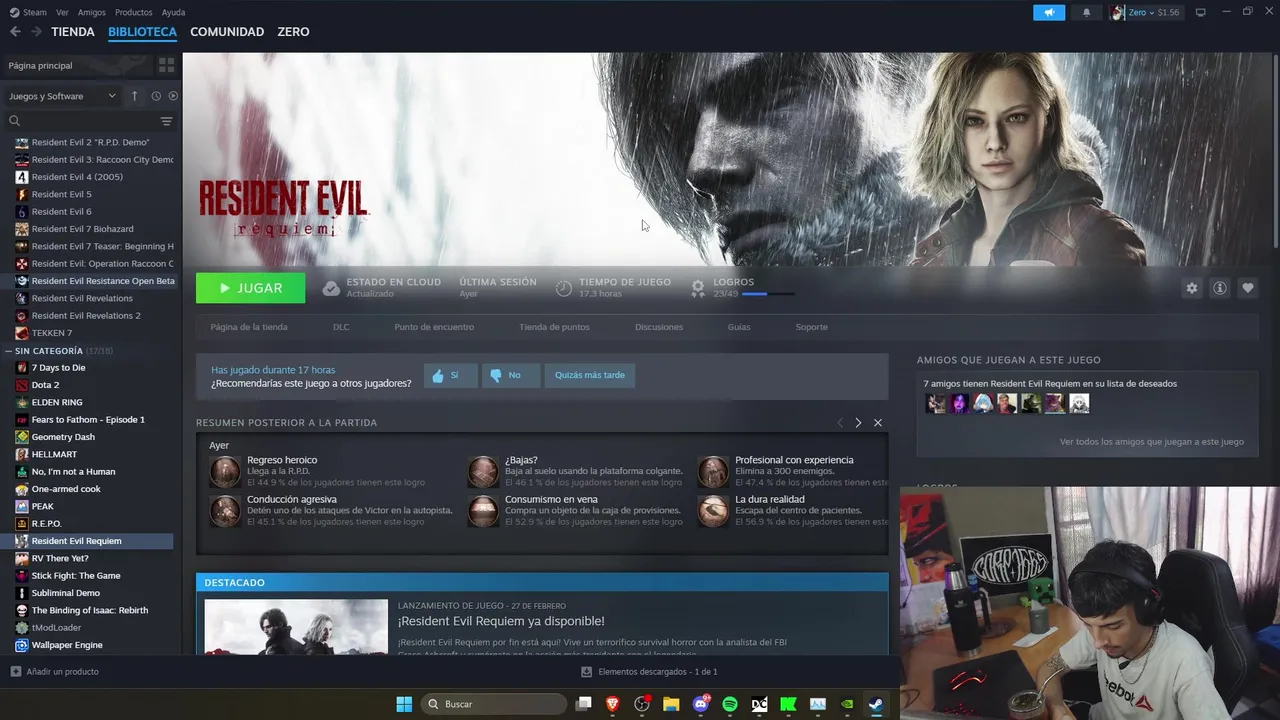The width and height of the screenshot is (1280, 720).
Task: Click Quizás más tarde button
Action: pyautogui.click(x=590, y=375)
